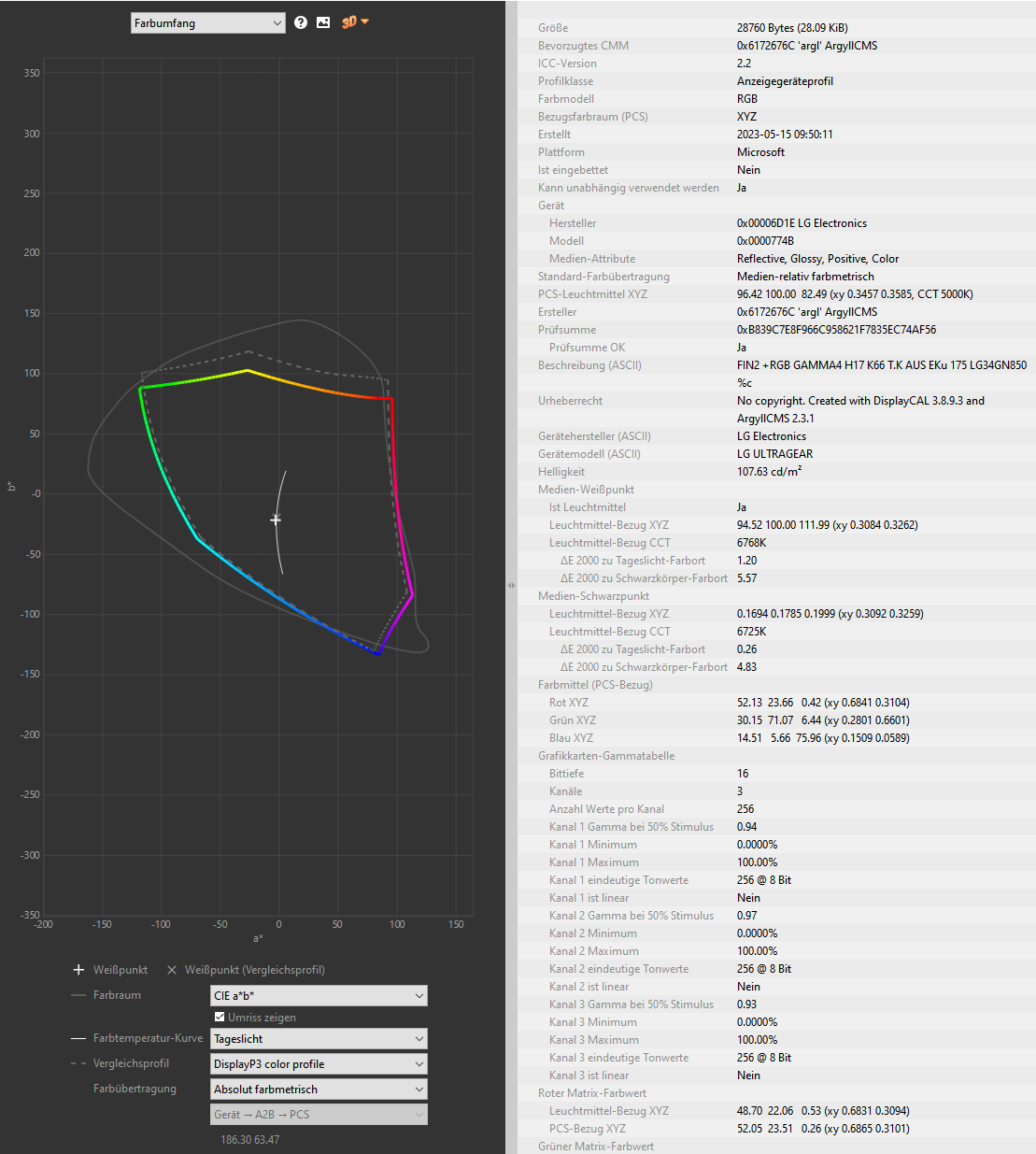Click the Rot XYZ value row
The image size is (1036, 1154).
pyautogui.click(x=823, y=703)
